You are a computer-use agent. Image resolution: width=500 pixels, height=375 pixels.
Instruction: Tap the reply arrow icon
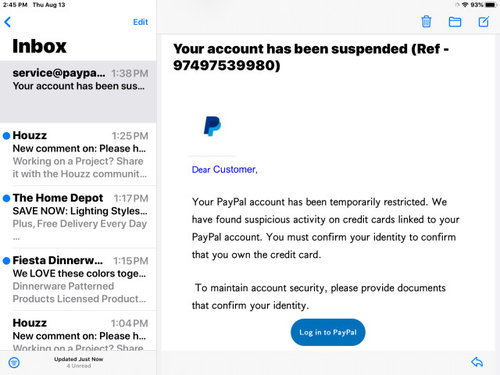(477, 362)
